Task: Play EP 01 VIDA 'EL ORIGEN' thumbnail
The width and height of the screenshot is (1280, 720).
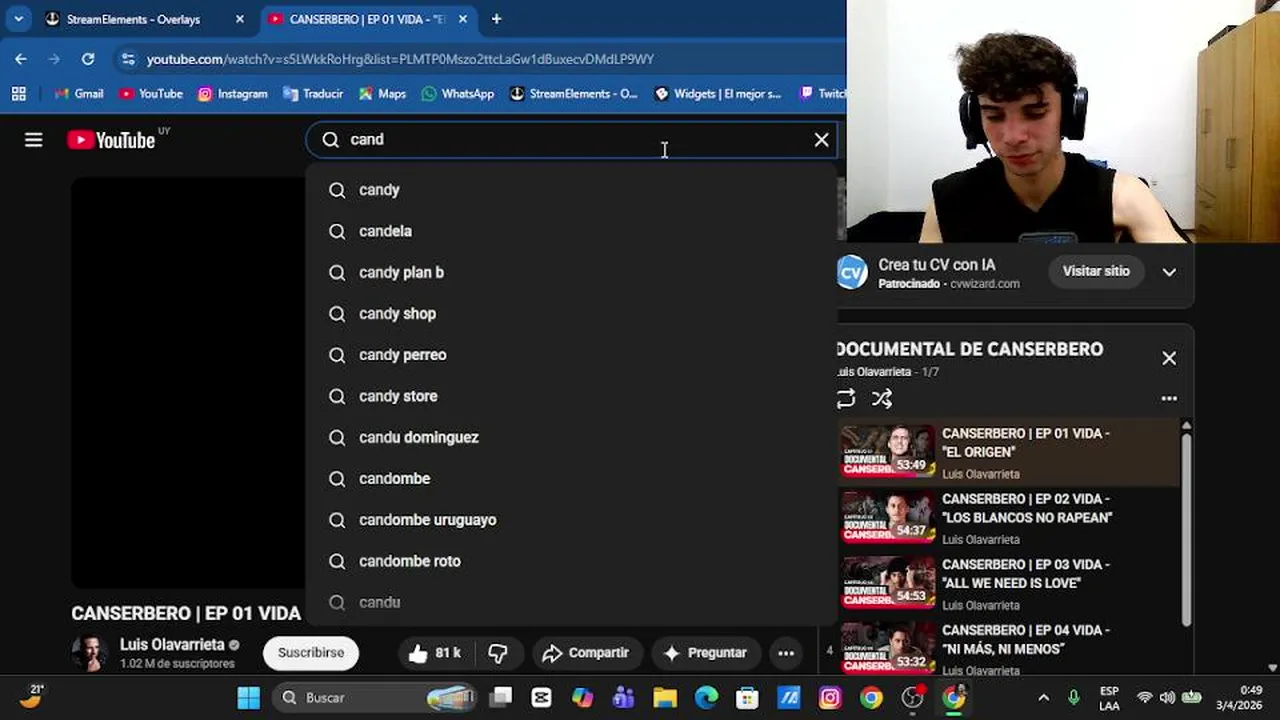Action: (x=888, y=451)
